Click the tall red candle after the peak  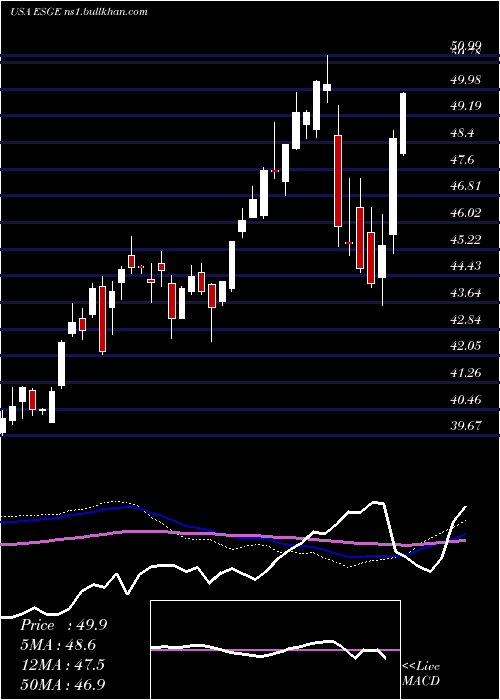pos(338,181)
